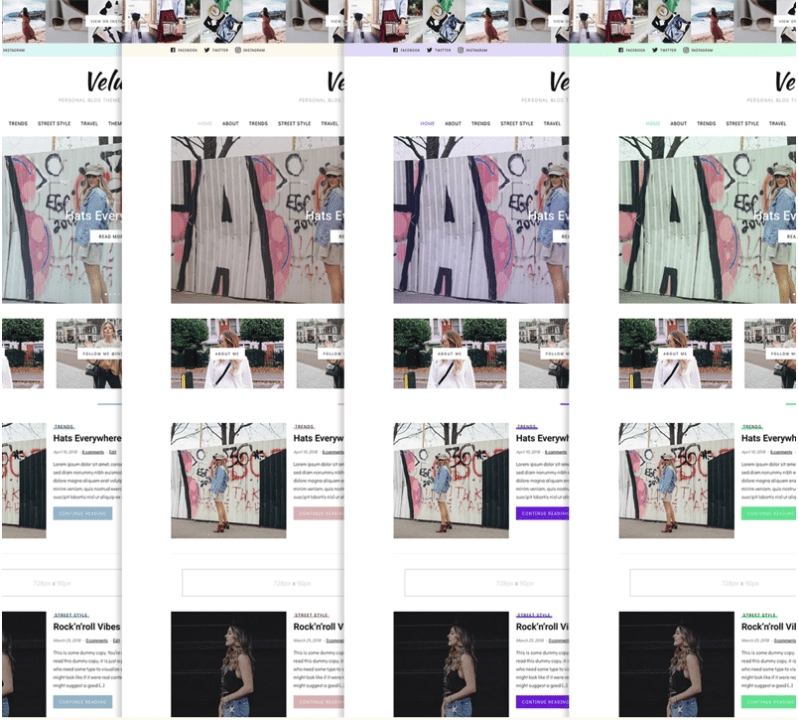Click About Me button on pink-themed page
The image size is (798, 720).
227,354
